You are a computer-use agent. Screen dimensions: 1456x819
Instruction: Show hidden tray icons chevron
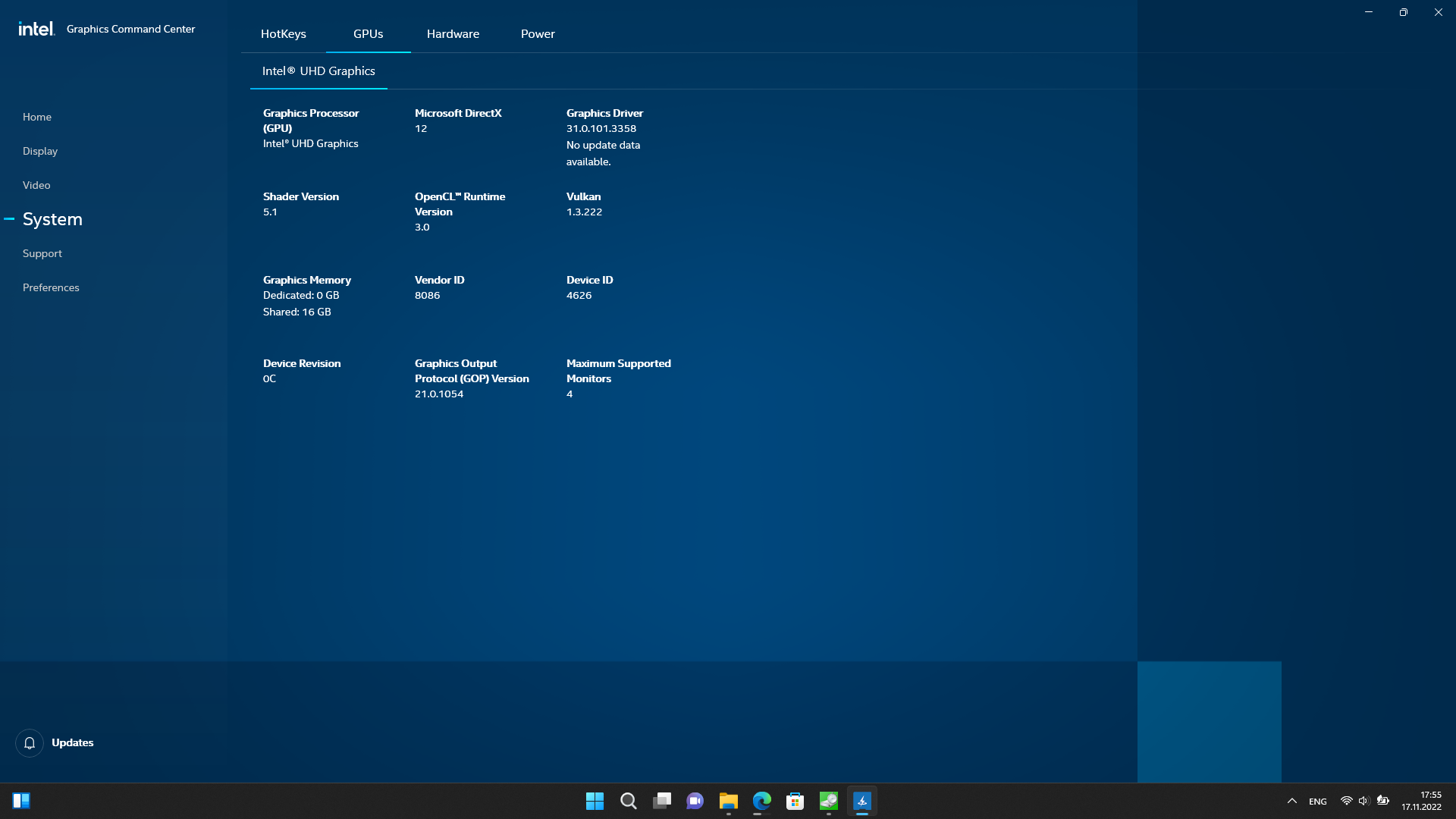1291,801
